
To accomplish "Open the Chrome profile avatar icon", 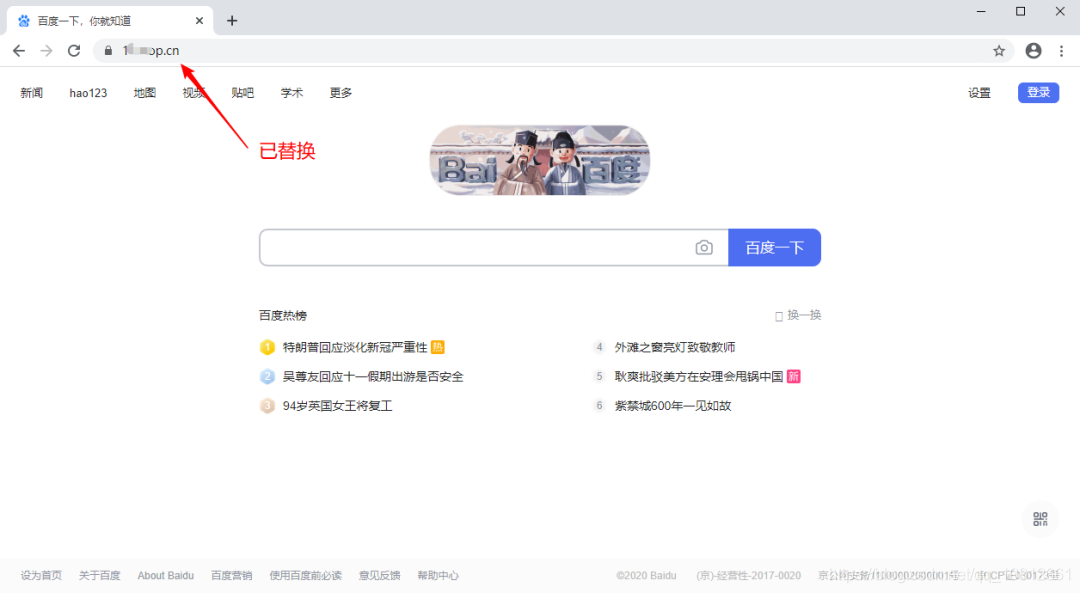I will 1033,50.
